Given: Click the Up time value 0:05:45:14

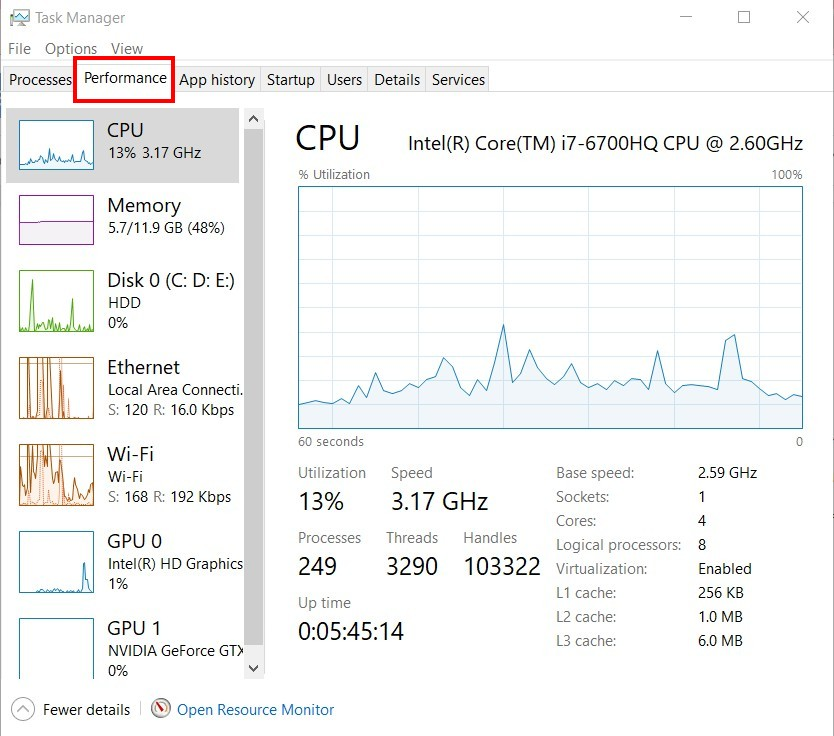Looking at the screenshot, I should 351,631.
